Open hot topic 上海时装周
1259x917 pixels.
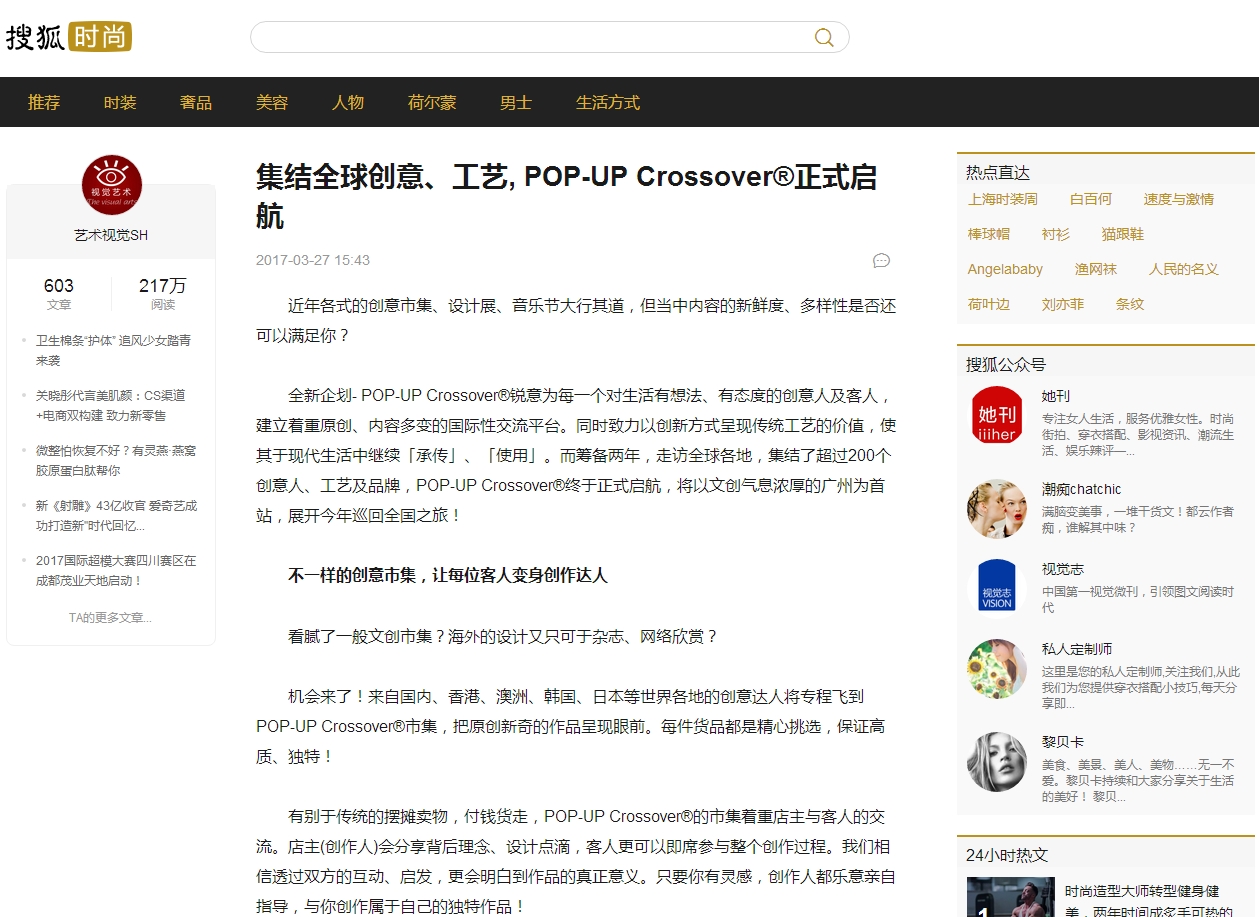(1003, 199)
